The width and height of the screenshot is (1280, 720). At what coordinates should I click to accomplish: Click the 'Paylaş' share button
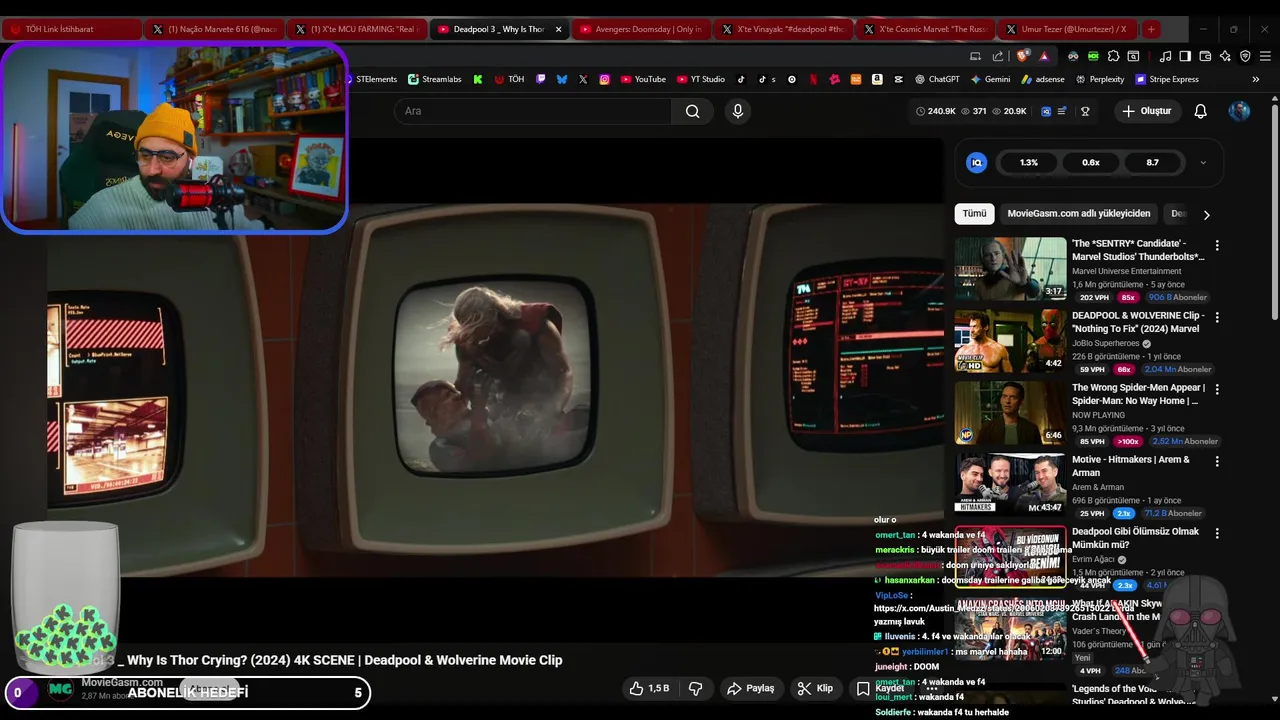[x=751, y=688]
